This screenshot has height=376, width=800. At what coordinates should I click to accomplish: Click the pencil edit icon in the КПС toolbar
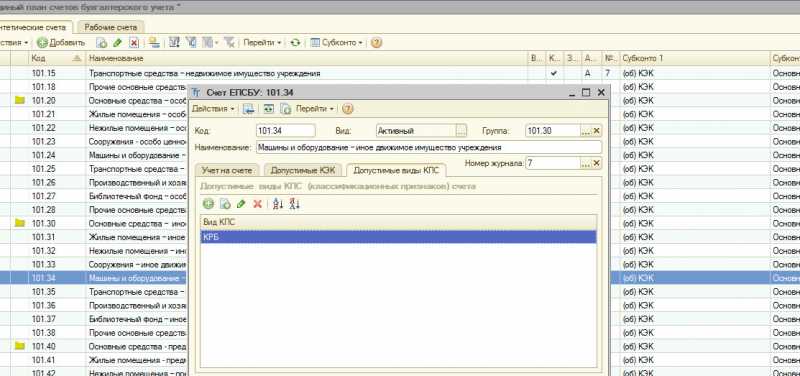pos(241,204)
